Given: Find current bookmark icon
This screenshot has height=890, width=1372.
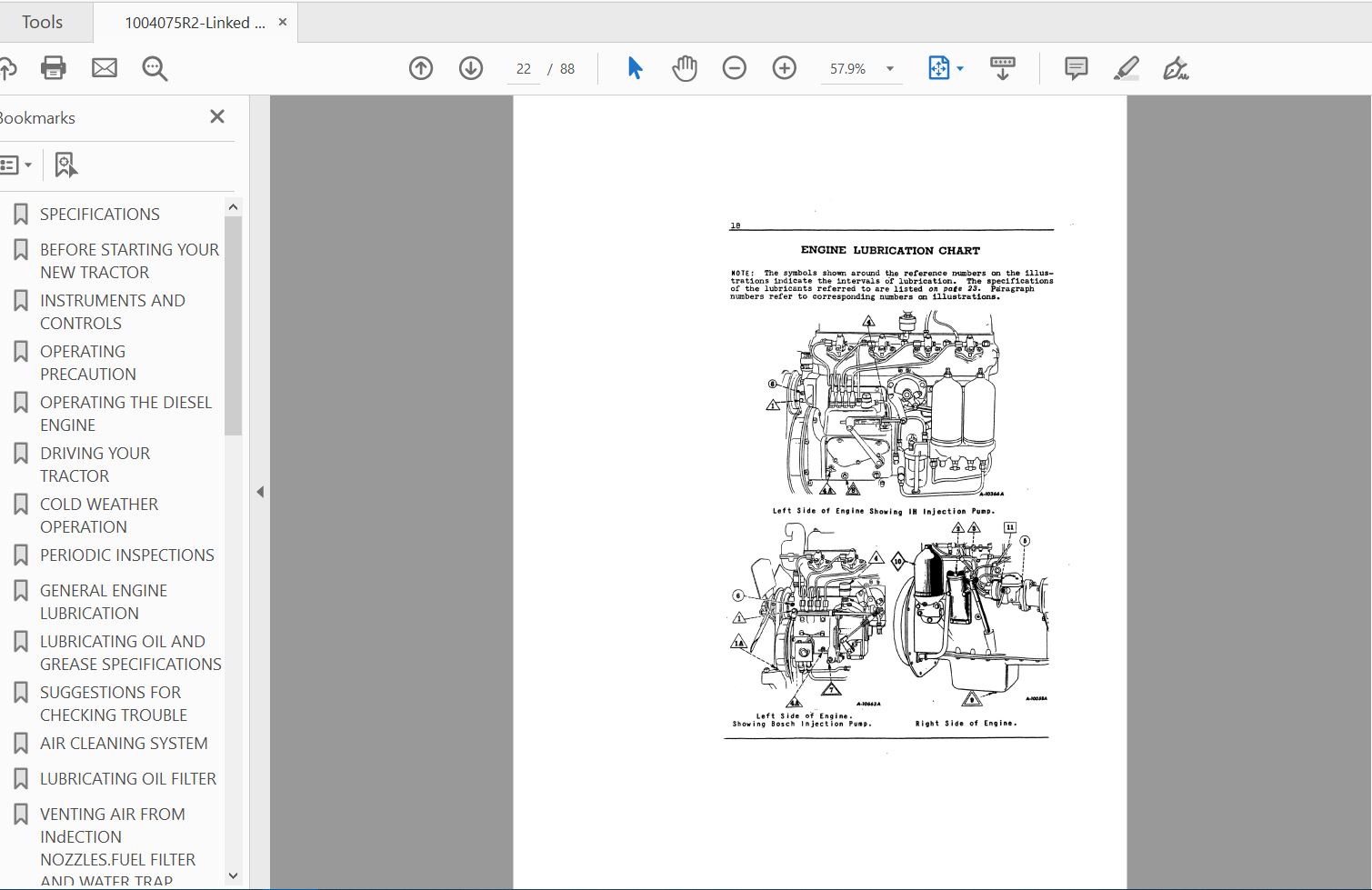Looking at the screenshot, I should coord(65,165).
